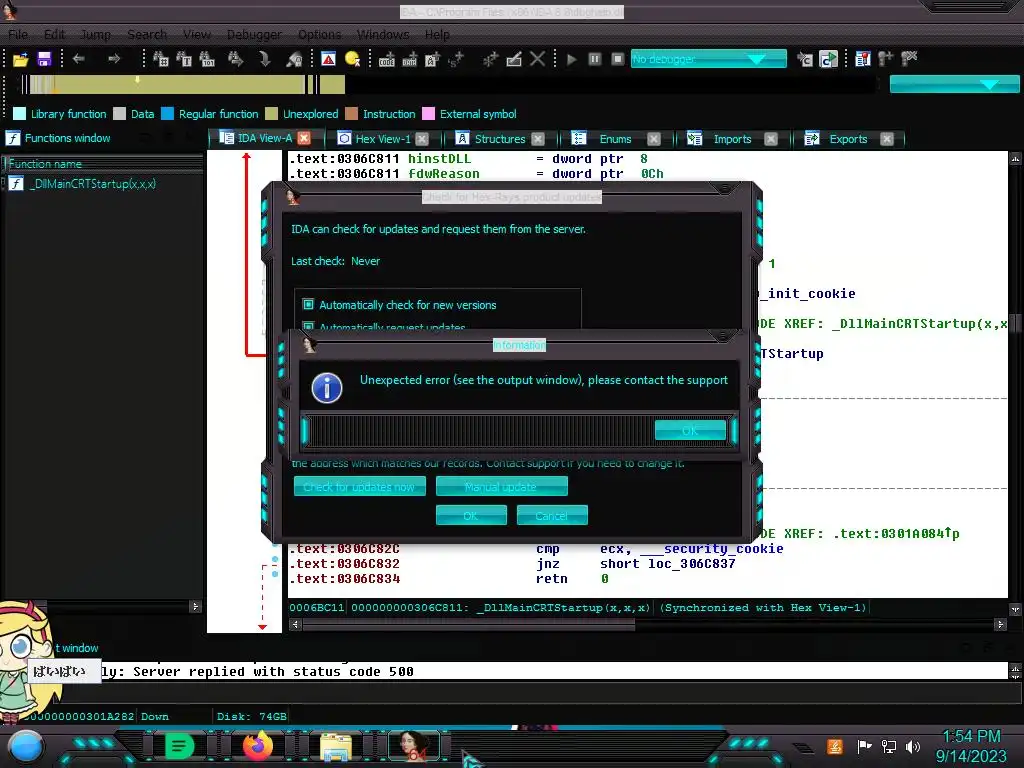The image size is (1024, 768).
Task: Open the Options menu
Action: (319, 34)
